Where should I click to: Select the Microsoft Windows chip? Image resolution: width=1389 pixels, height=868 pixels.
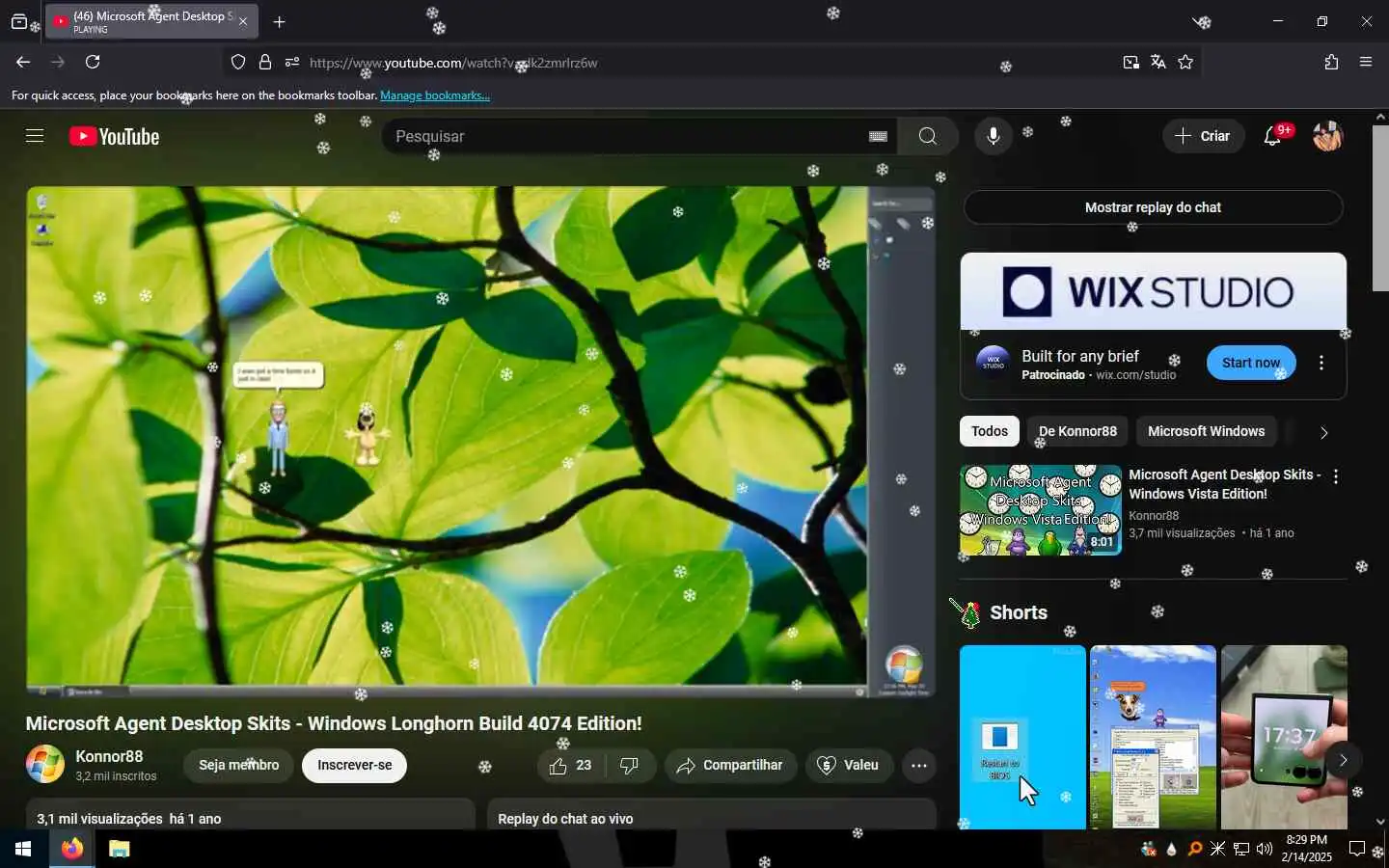pyautogui.click(x=1206, y=431)
